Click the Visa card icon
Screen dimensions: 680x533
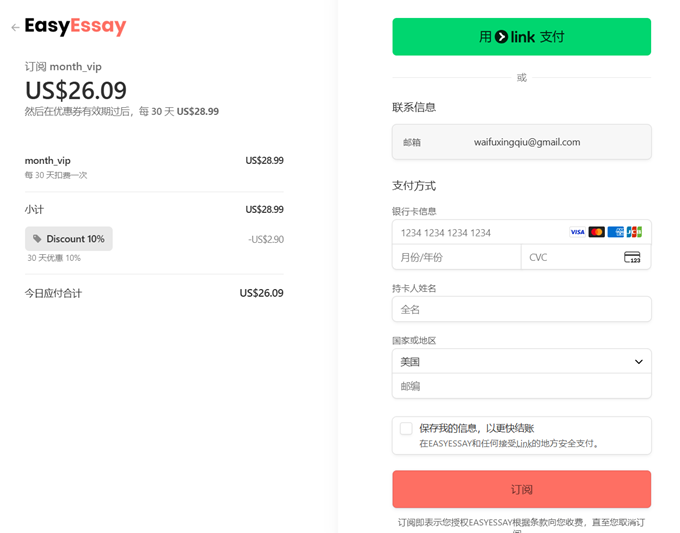click(577, 232)
